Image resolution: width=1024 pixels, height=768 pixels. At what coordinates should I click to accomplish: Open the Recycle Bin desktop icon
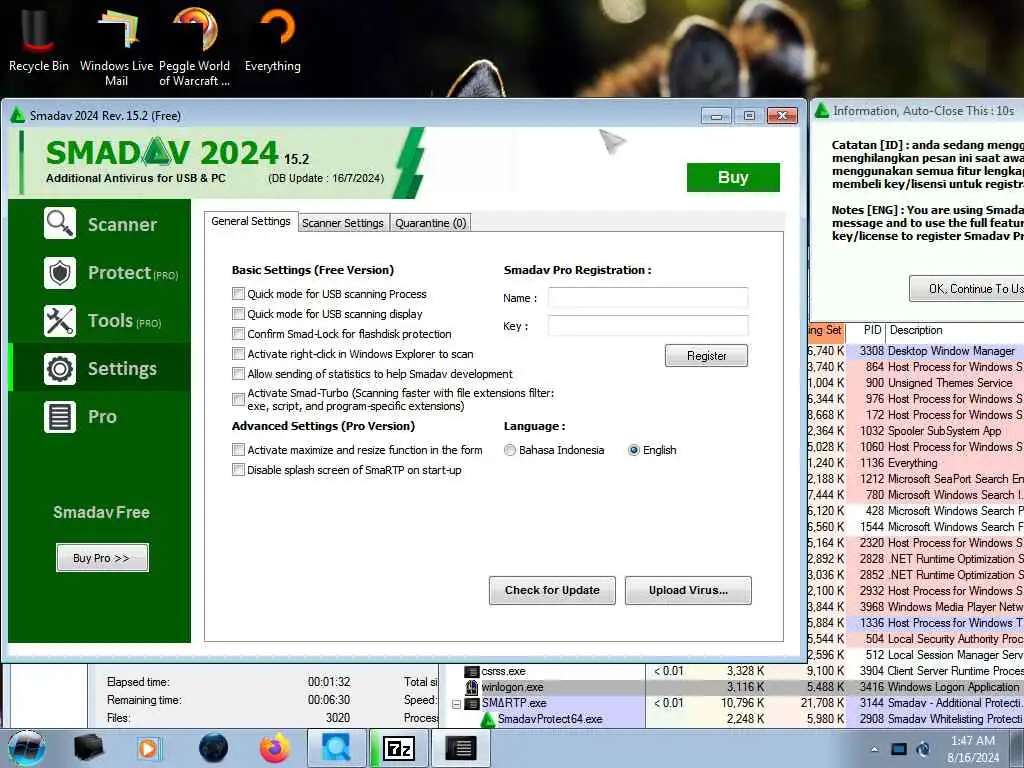38,31
